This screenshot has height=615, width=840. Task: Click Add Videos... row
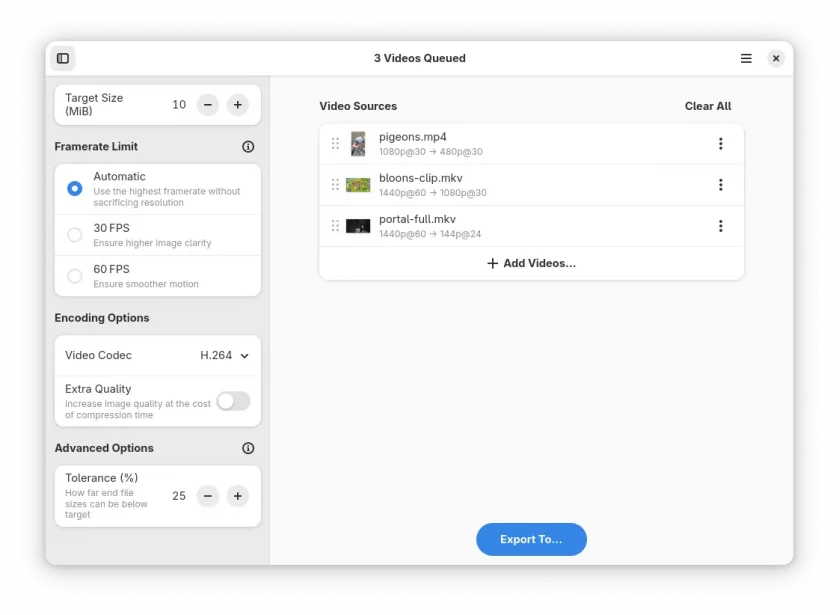coord(531,263)
